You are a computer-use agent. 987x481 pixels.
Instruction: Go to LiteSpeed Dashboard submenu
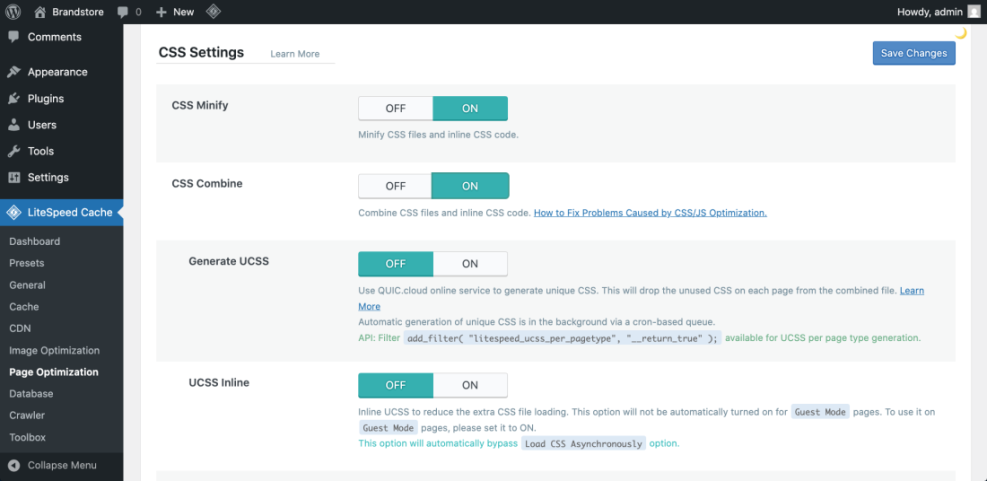click(x=35, y=241)
